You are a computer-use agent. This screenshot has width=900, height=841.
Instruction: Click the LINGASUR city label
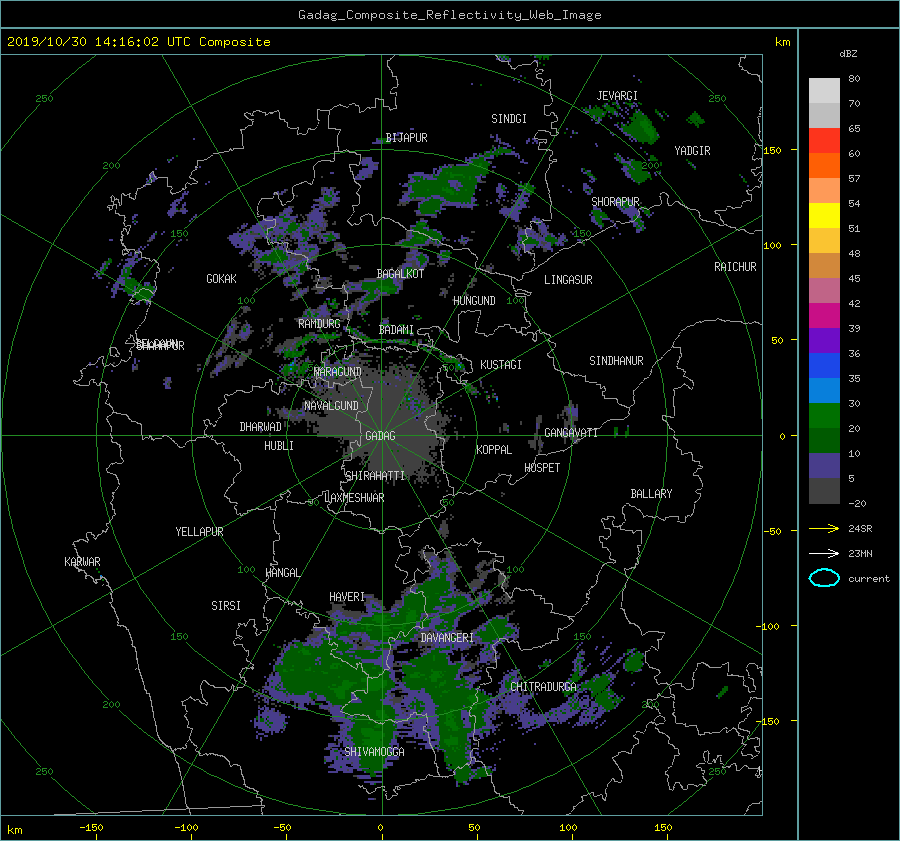(x=568, y=280)
